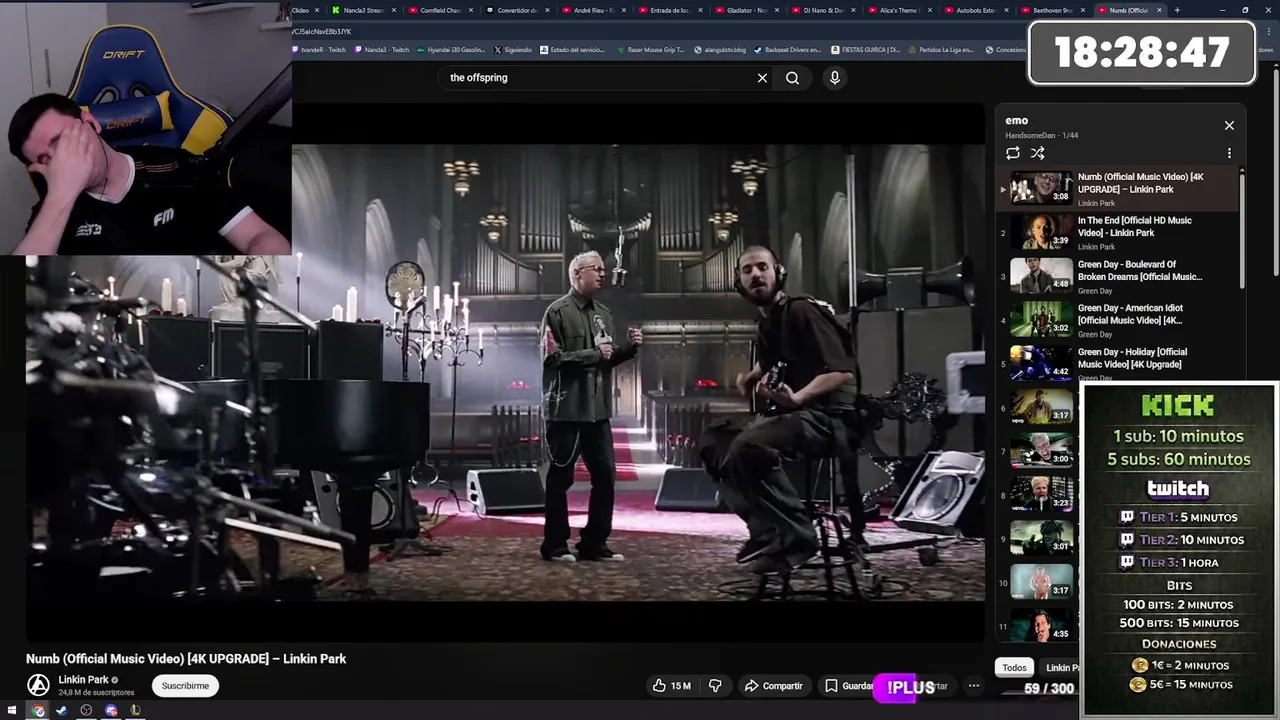The width and height of the screenshot is (1280, 720).
Task: Close the emo playlist panel
Action: 1229,125
